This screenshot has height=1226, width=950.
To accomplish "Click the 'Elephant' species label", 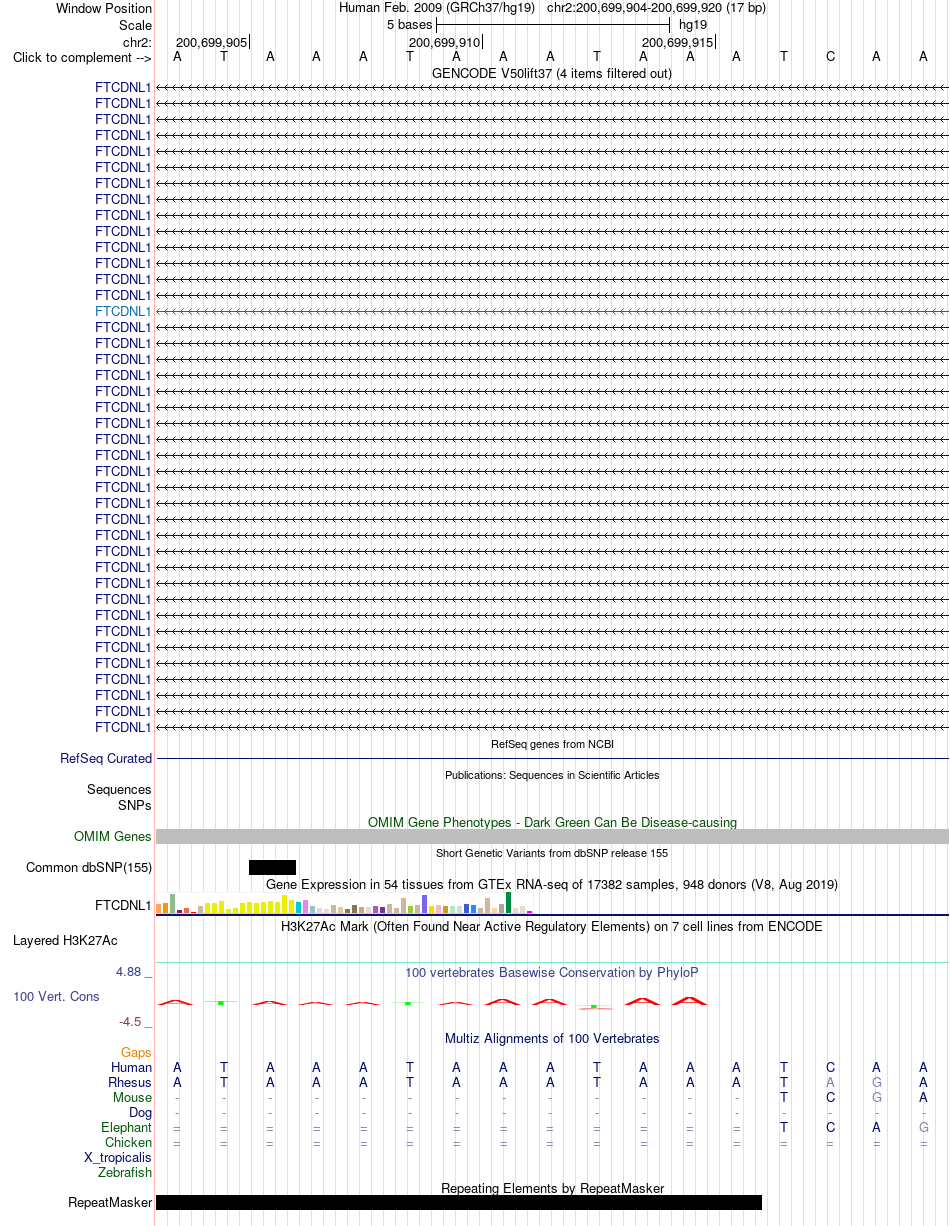I will [x=127, y=1128].
